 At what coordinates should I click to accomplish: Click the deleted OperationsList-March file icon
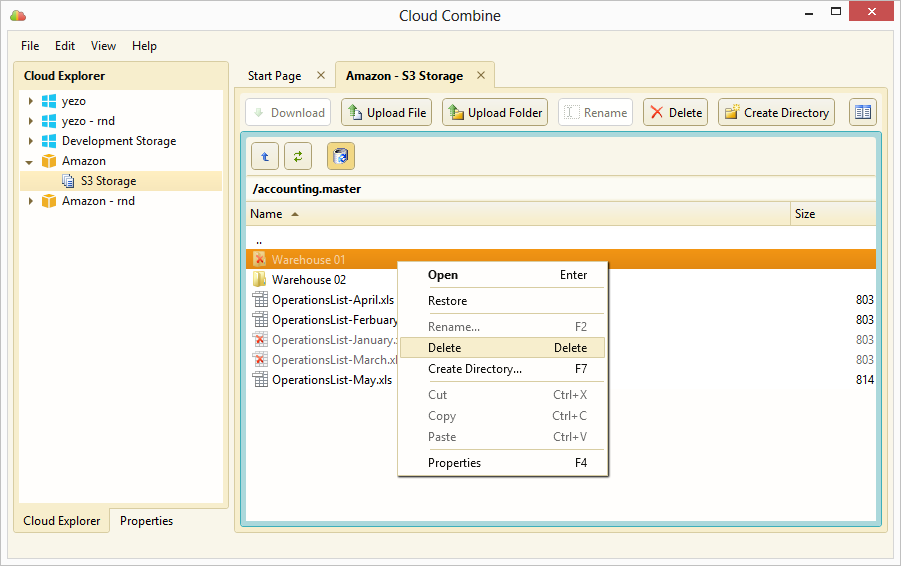260,360
